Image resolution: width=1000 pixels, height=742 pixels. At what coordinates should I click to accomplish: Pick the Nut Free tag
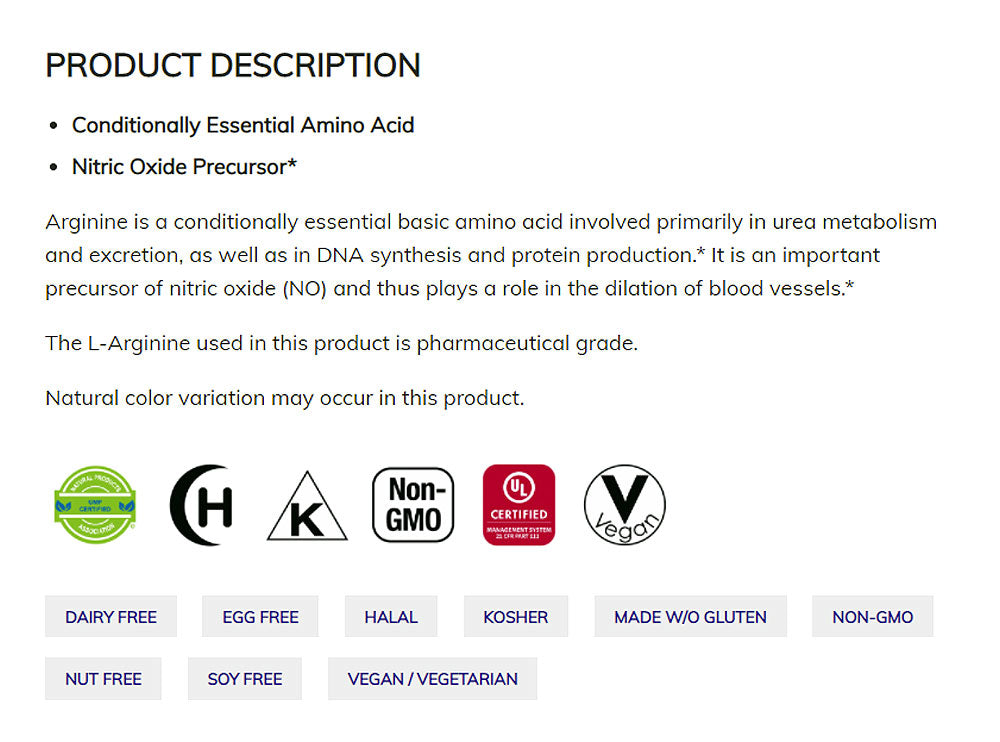coord(103,679)
